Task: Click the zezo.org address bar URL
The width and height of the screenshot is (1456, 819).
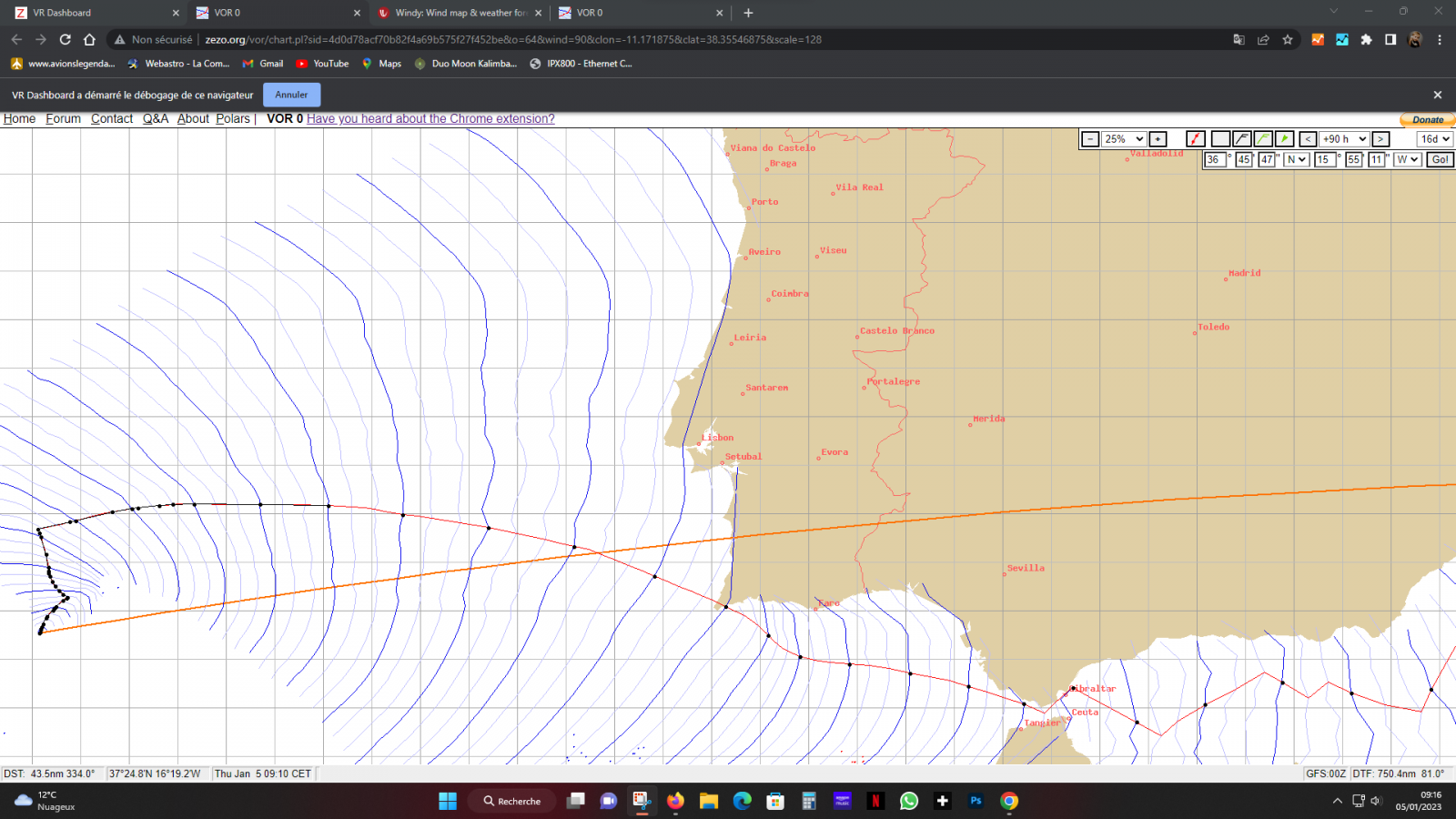Action: [x=513, y=39]
